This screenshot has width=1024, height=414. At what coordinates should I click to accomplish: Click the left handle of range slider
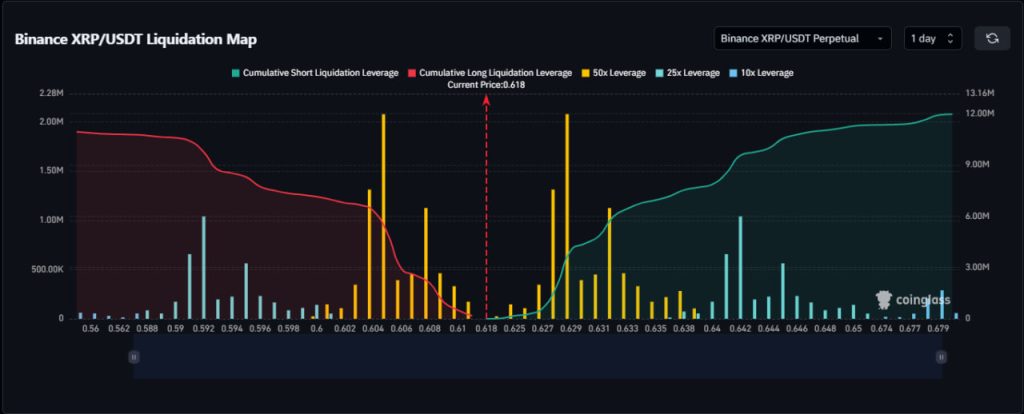pyautogui.click(x=134, y=357)
